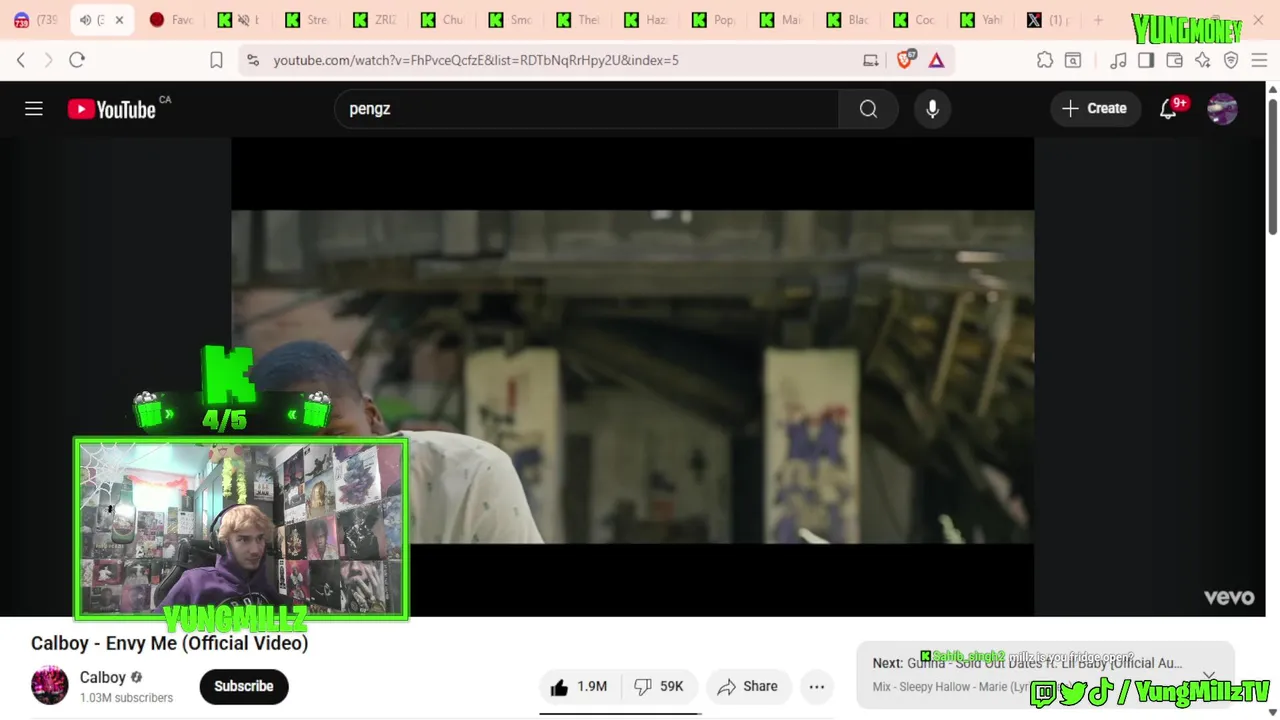Open Brave VPN shield icon
Viewport: 1280px width, 720px height.
[1231, 60]
